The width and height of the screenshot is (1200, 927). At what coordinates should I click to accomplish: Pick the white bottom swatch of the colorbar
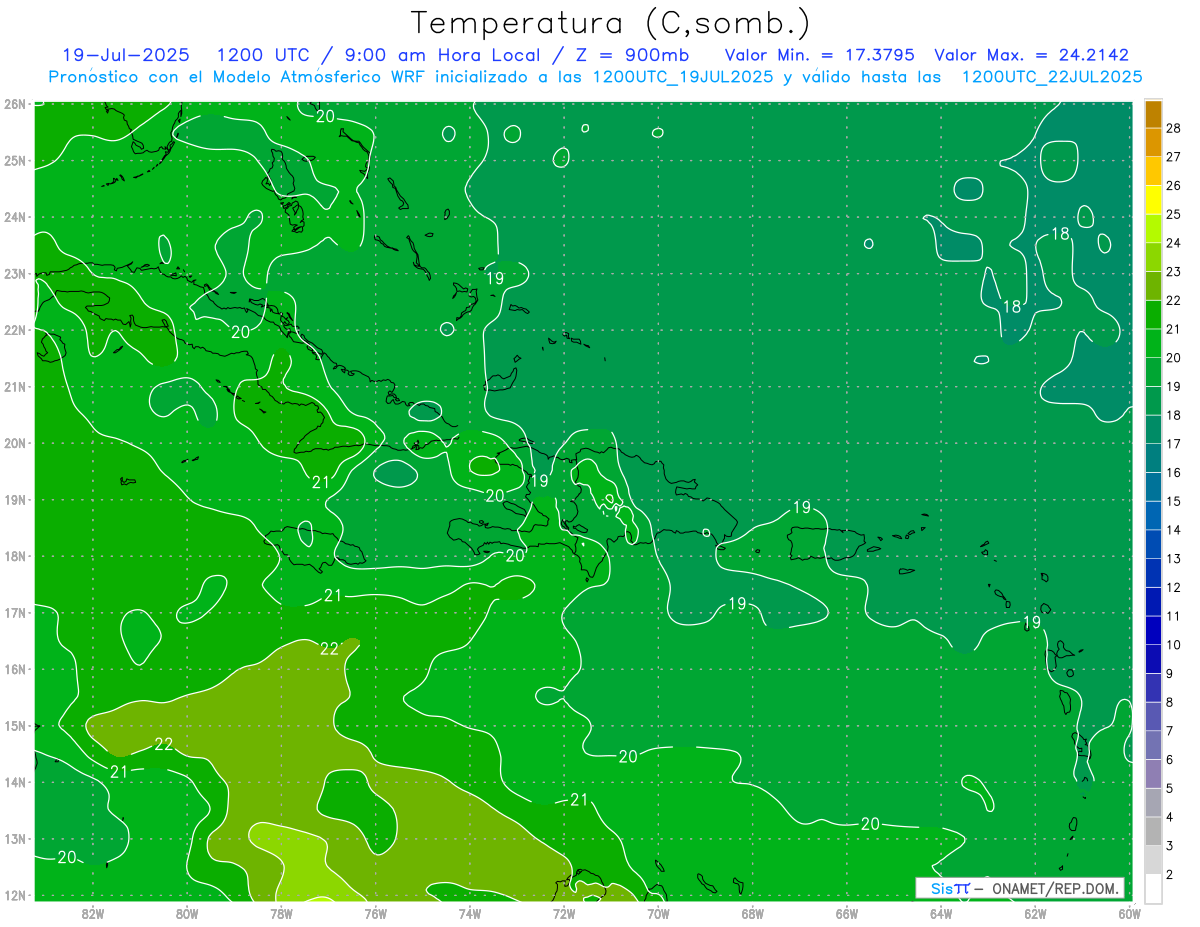(1153, 888)
